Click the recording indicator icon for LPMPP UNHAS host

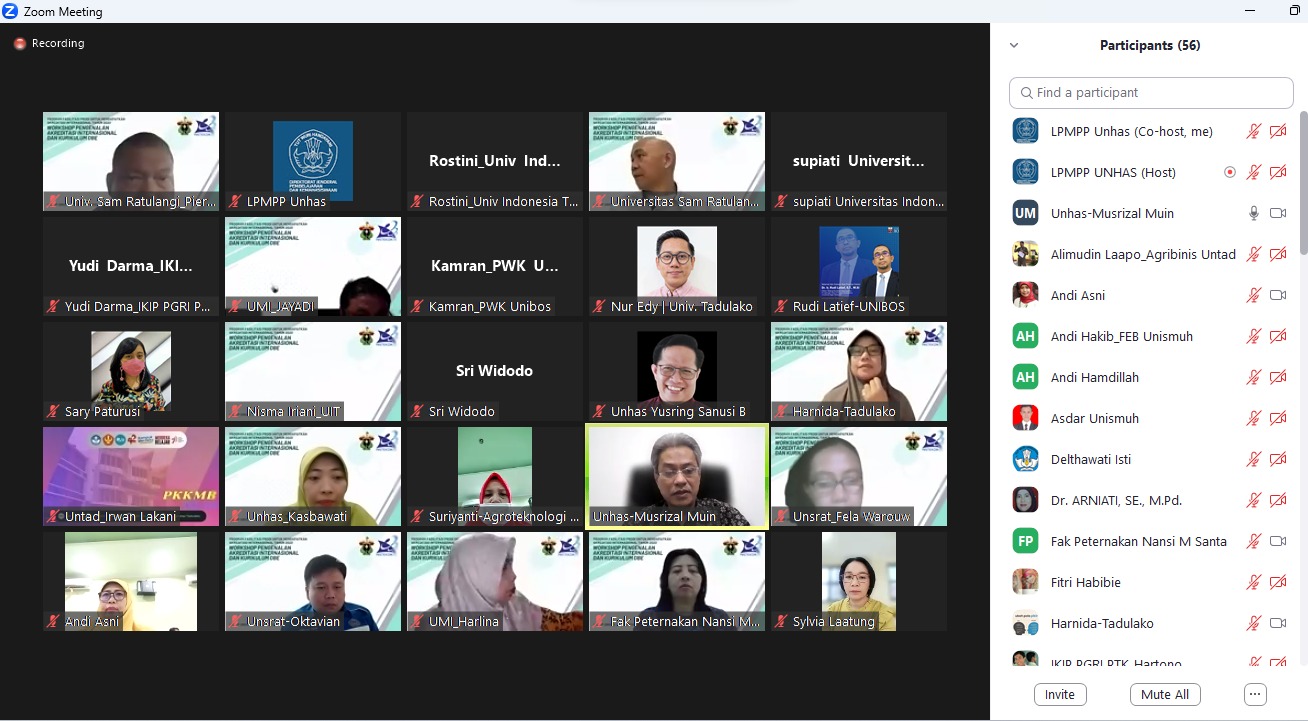click(1230, 172)
